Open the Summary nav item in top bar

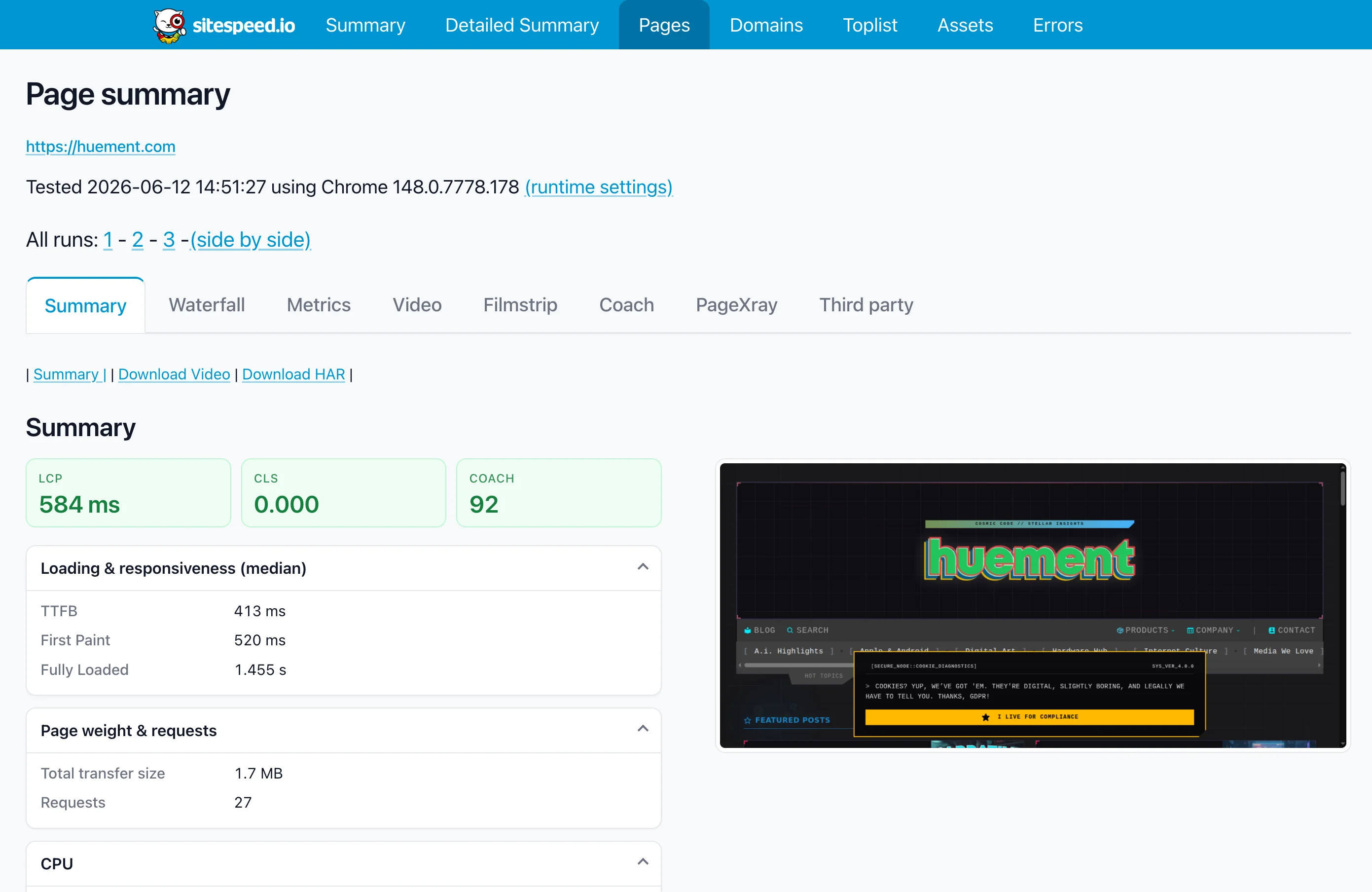(x=365, y=25)
